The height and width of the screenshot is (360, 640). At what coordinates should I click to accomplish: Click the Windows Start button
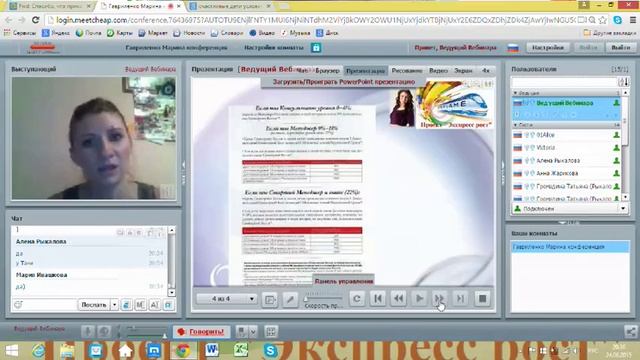(x=11, y=350)
